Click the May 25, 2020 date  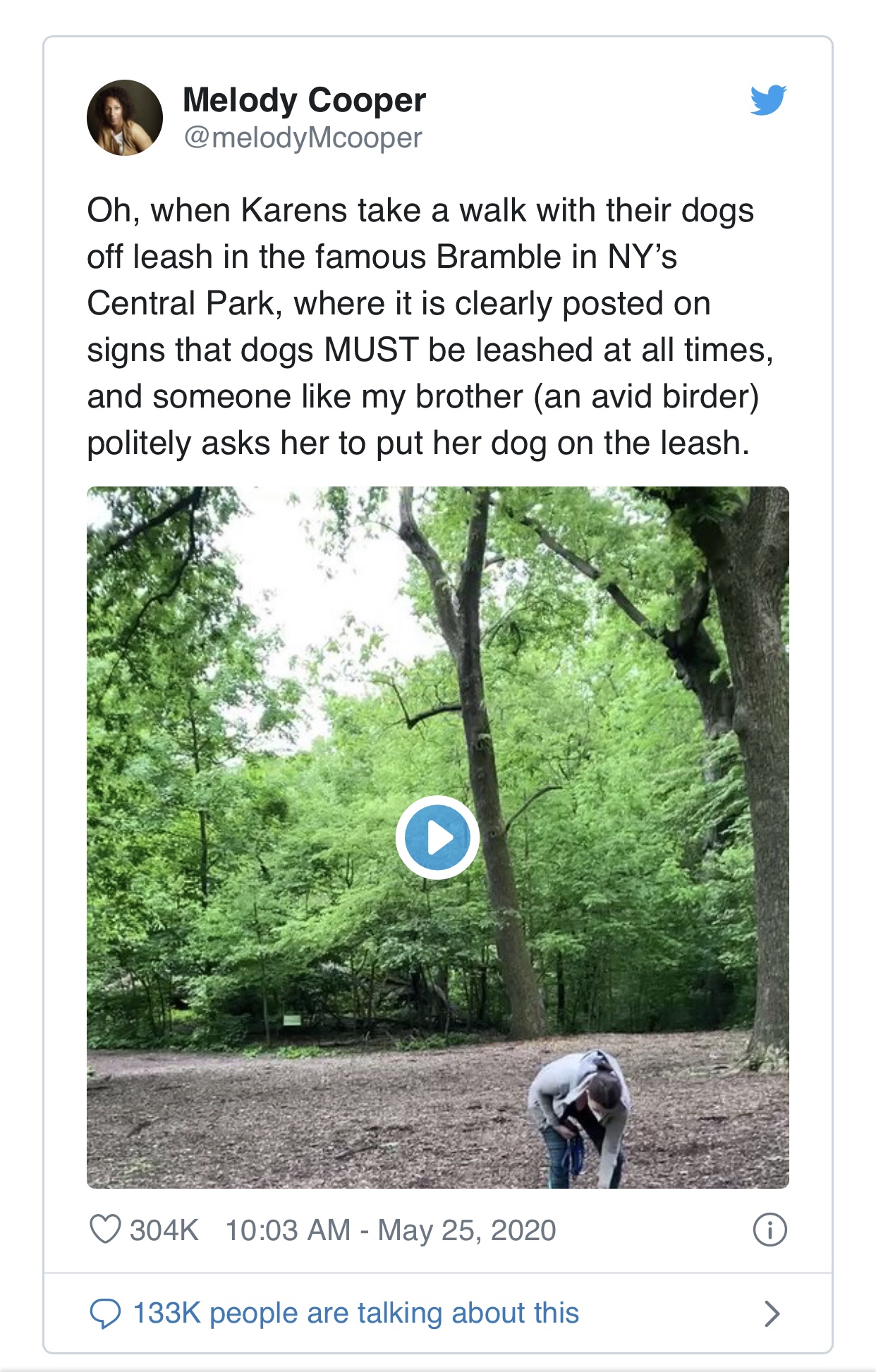click(x=467, y=1230)
